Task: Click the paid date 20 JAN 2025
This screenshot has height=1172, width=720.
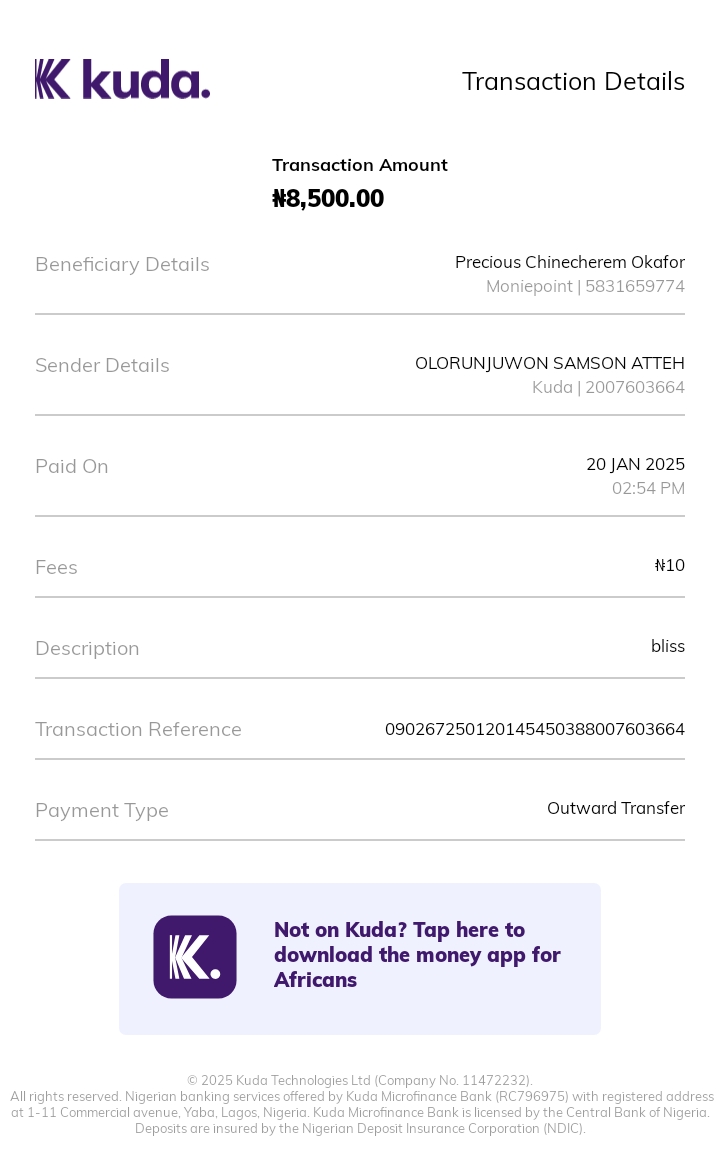Action: point(635,464)
